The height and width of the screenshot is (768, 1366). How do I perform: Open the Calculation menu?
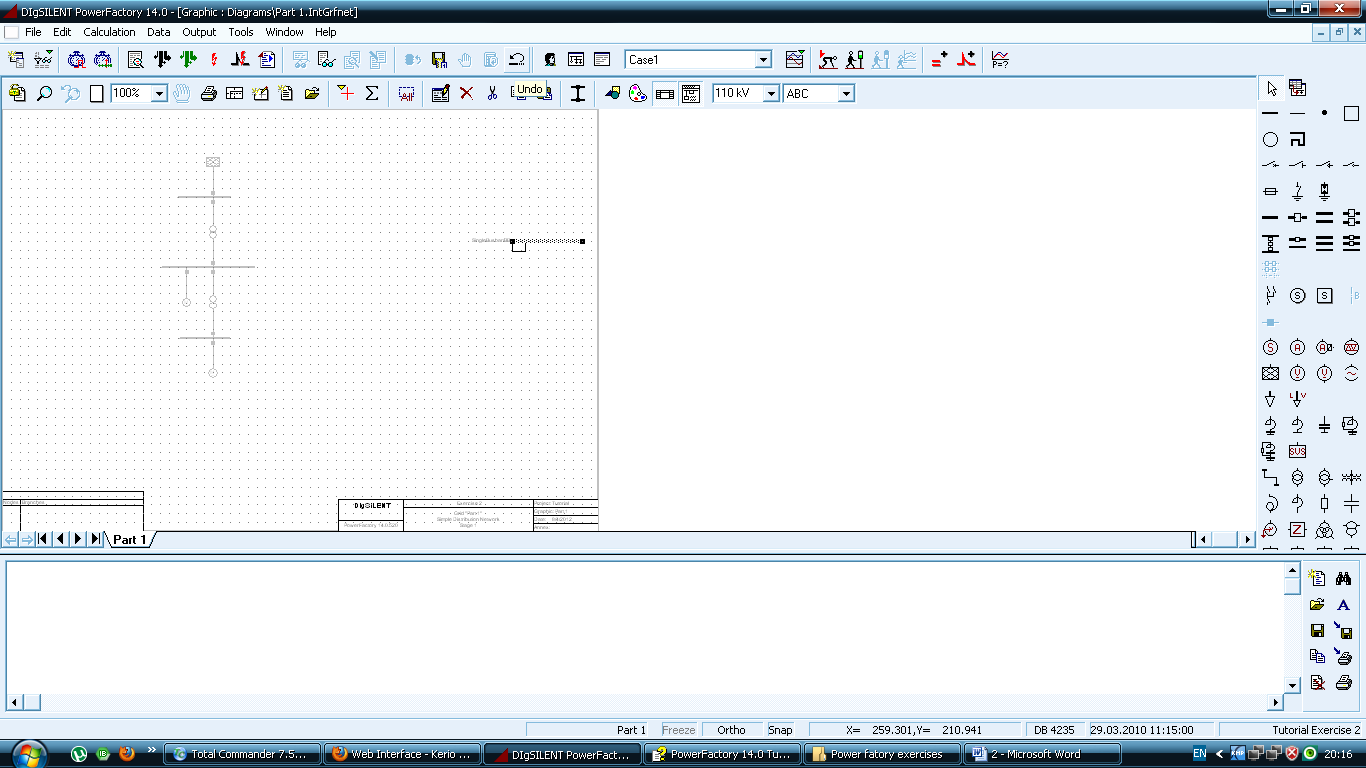click(x=109, y=32)
